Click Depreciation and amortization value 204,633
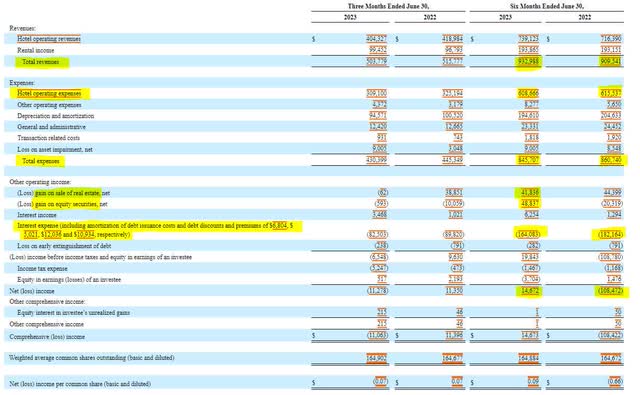 611,116
